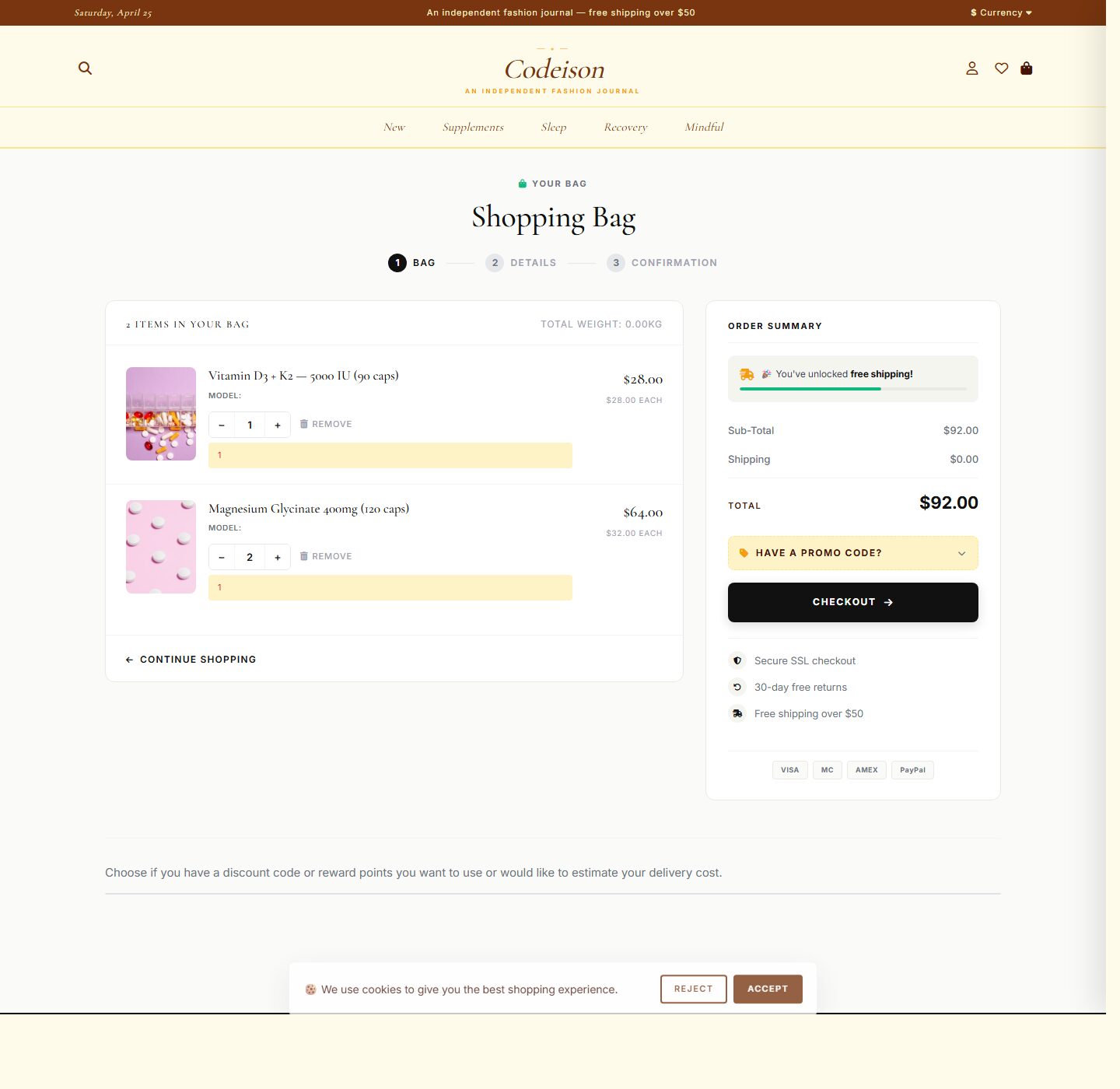Decrease quantity of Vitamin D3 + K2
The image size is (1120, 1089).
click(x=222, y=425)
